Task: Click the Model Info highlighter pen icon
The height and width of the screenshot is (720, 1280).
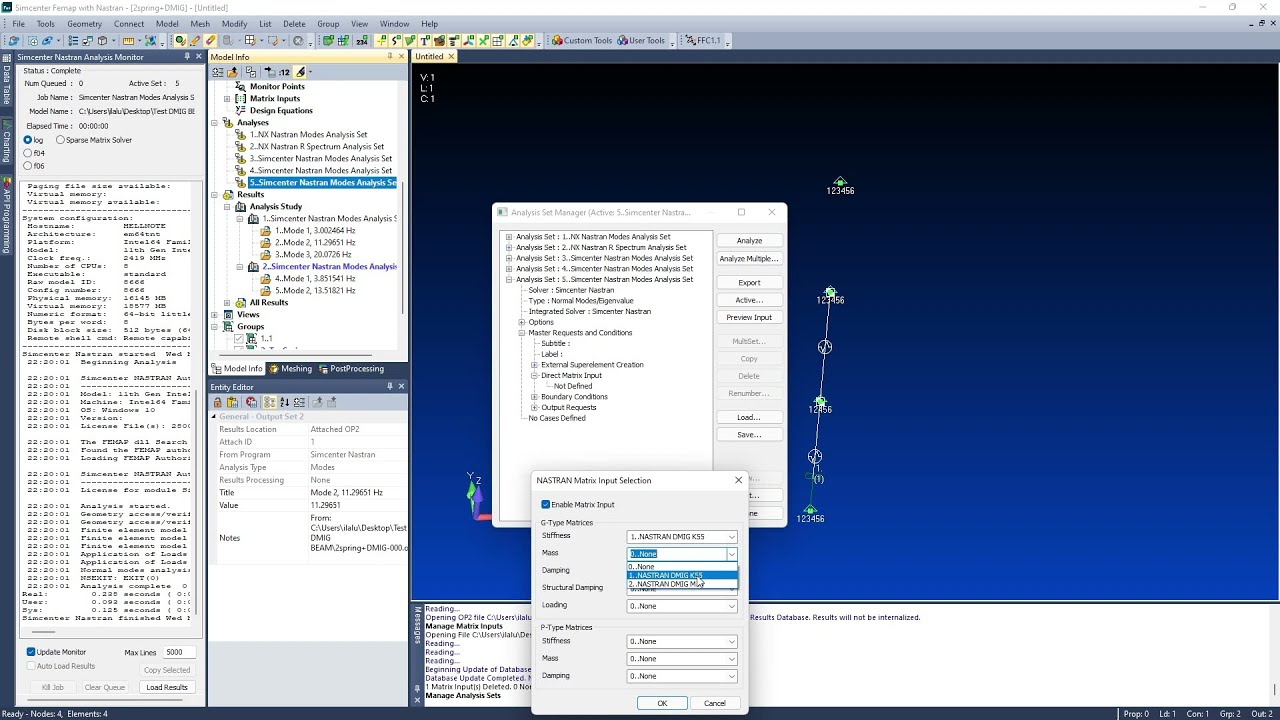Action: (301, 72)
